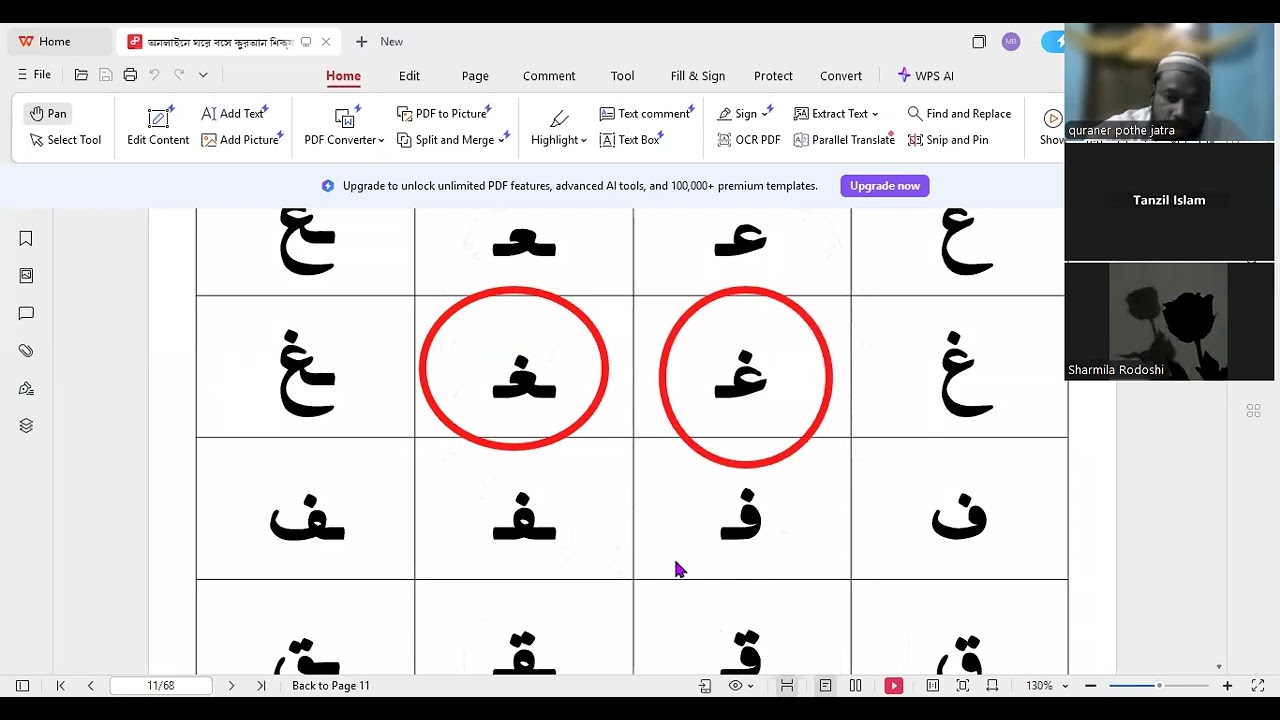
Task: Choose the Text Box tool
Action: tap(632, 140)
